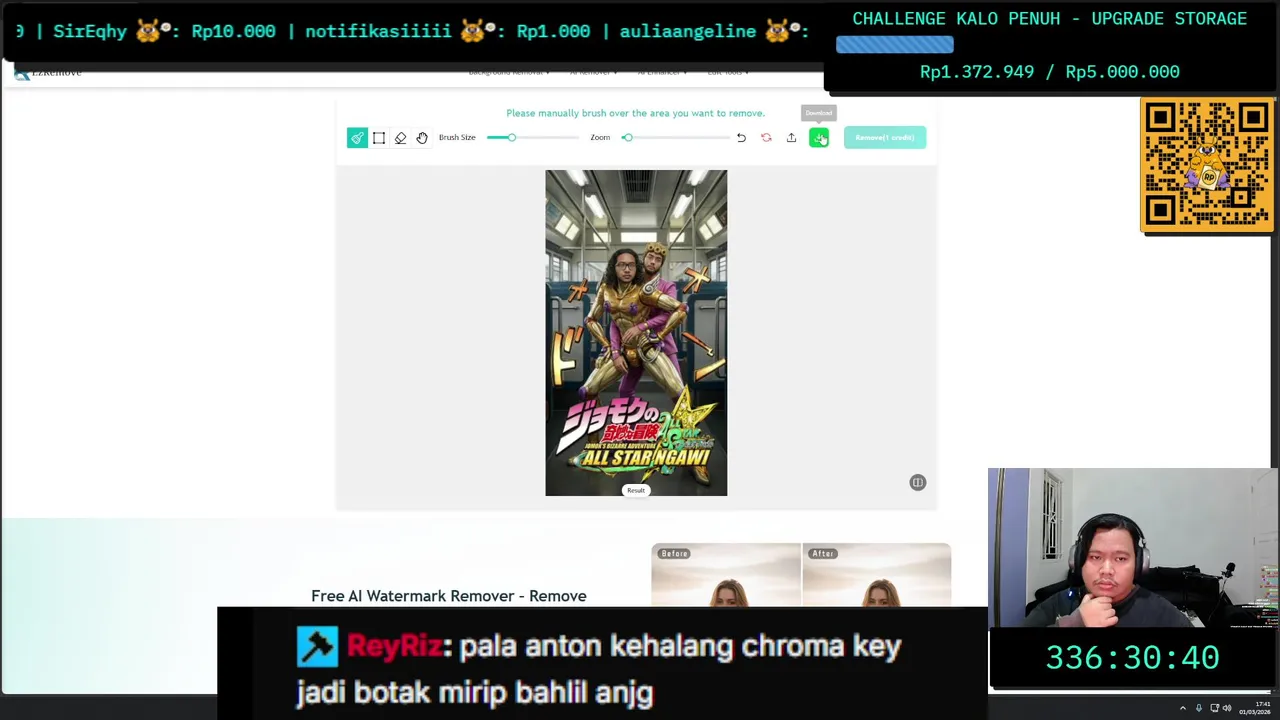Toggle the before/after compare icon
This screenshot has height=720, width=1280.
(917, 482)
